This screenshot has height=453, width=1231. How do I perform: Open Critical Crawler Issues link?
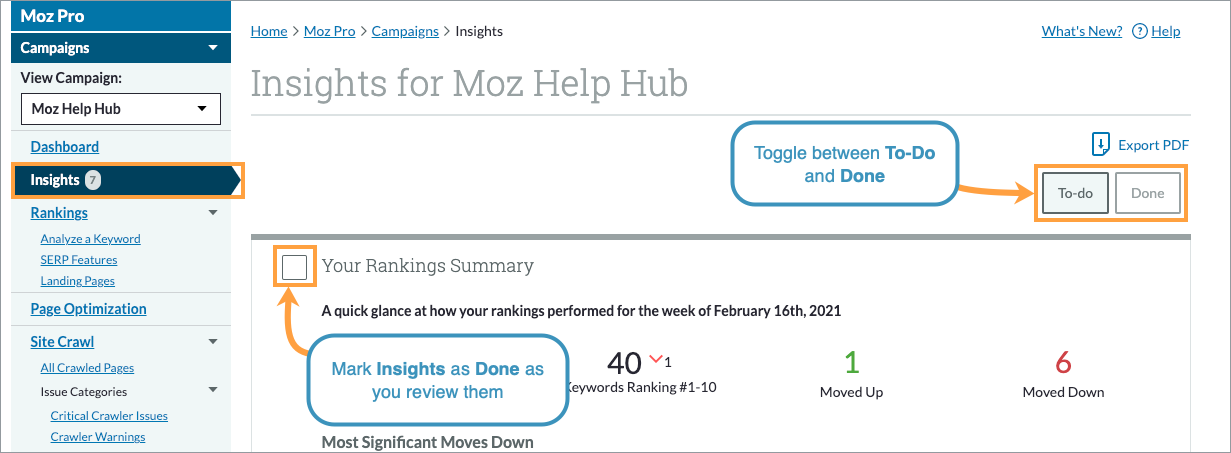tap(109, 416)
